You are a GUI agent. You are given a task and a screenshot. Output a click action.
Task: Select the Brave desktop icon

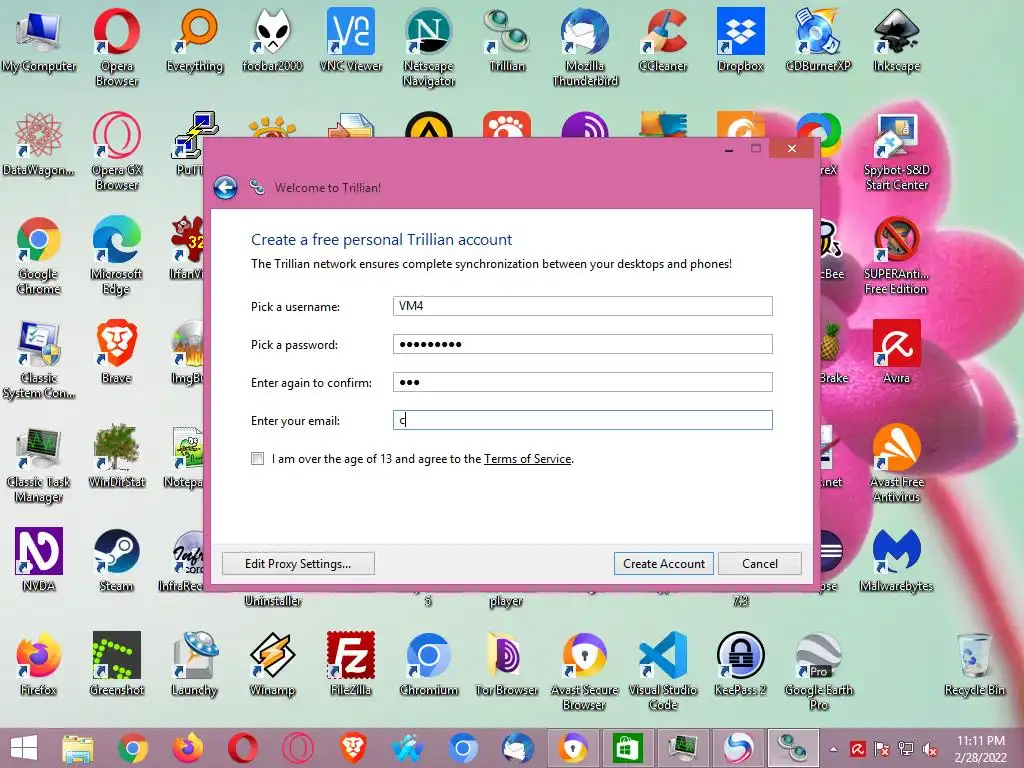116,351
